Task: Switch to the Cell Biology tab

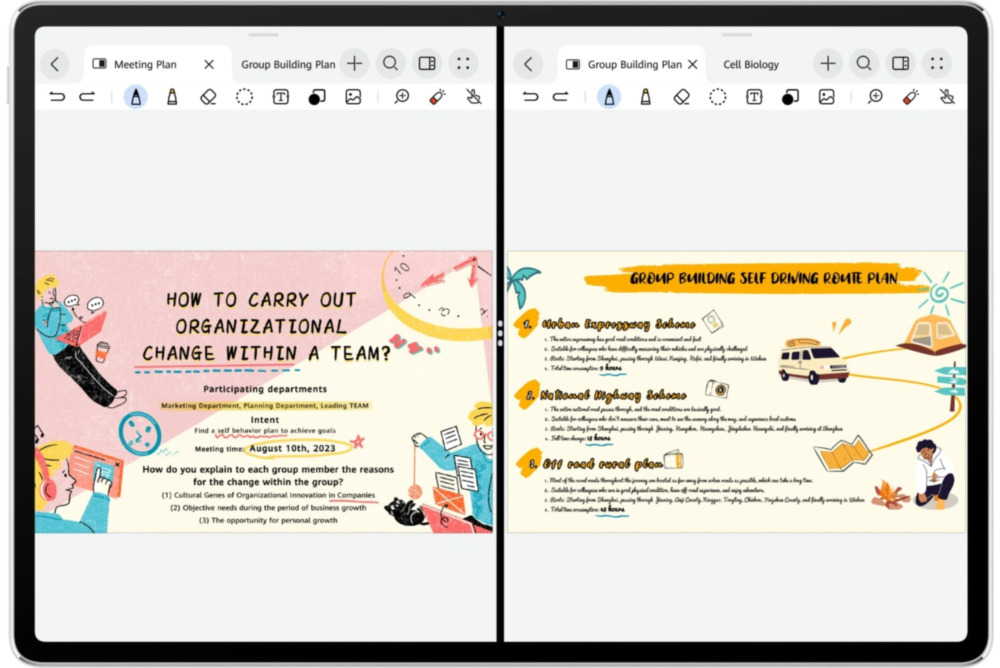Action: click(751, 64)
